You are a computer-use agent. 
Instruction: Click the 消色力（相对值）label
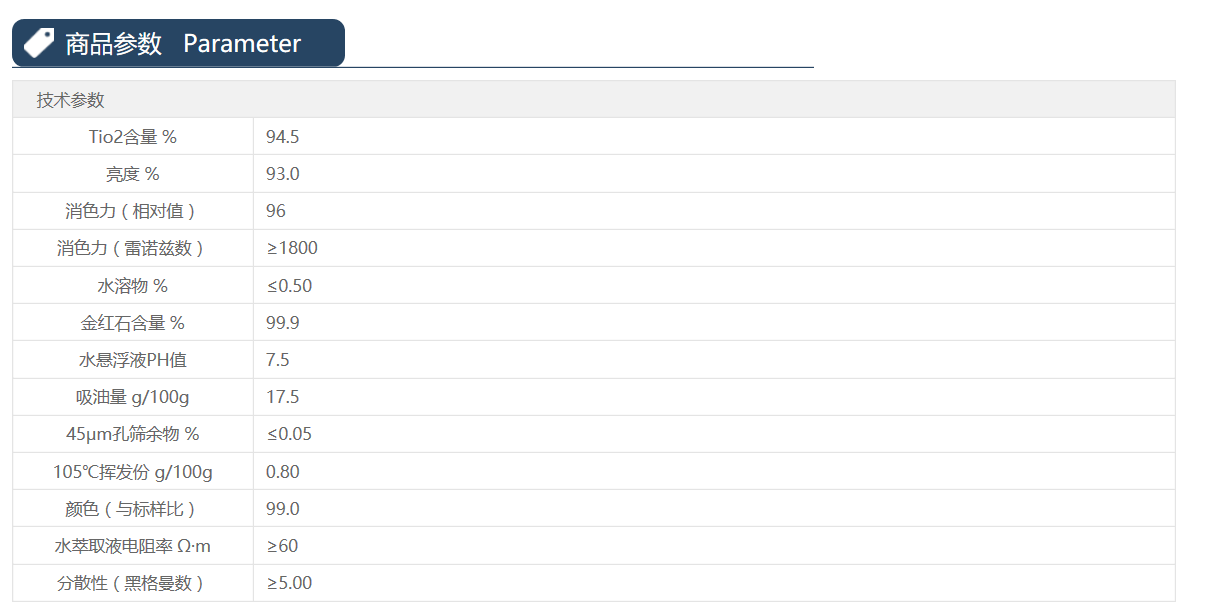coord(133,211)
